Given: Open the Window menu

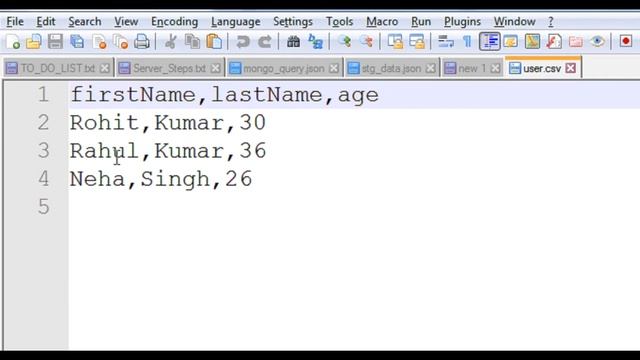Looking at the screenshot, I should pyautogui.click(x=514, y=22).
